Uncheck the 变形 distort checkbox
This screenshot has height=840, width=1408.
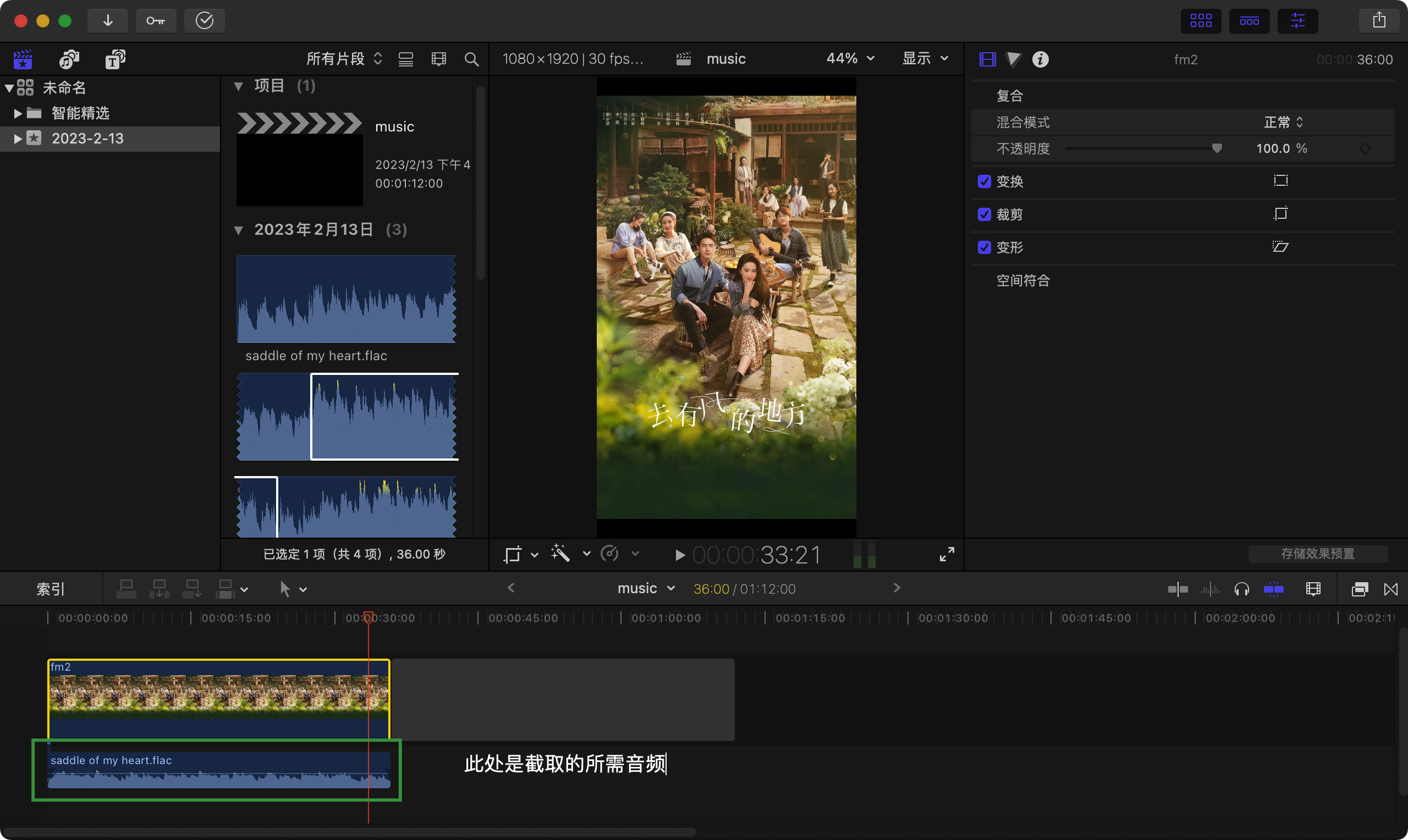[x=985, y=247]
